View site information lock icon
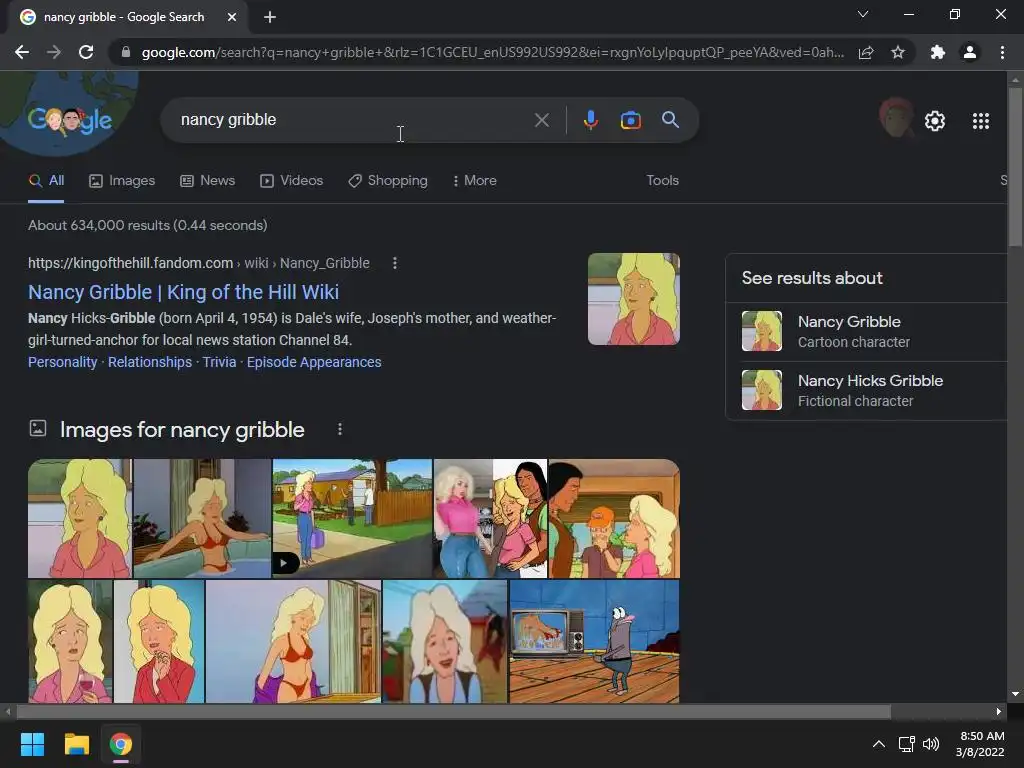Image resolution: width=1024 pixels, height=768 pixels. [126, 52]
